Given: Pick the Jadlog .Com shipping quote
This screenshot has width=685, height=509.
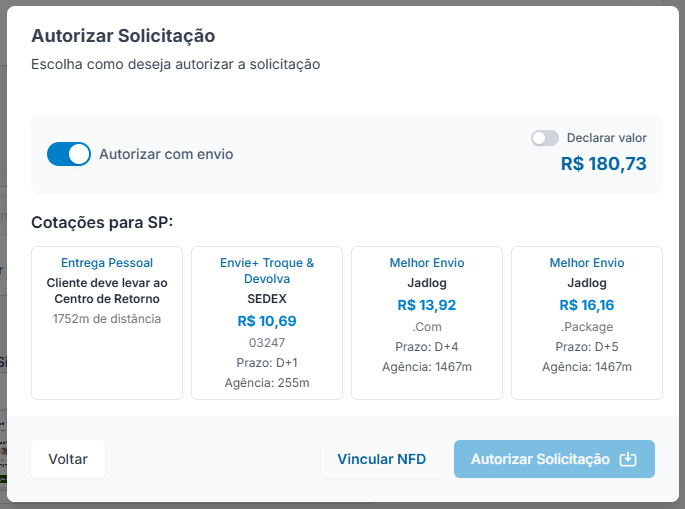Looking at the screenshot, I should coord(427,322).
